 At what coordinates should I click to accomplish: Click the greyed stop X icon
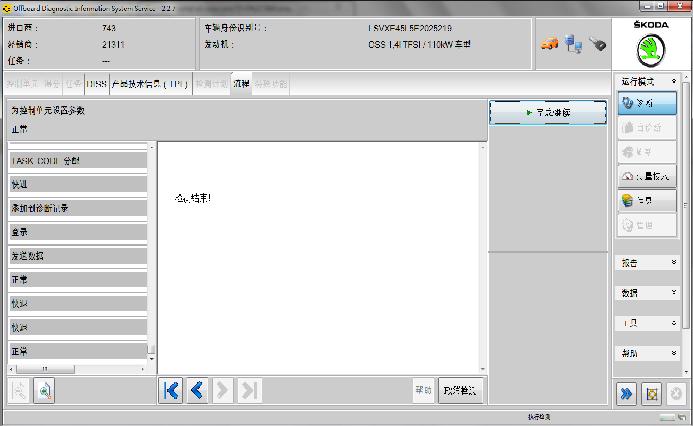[x=676, y=394]
